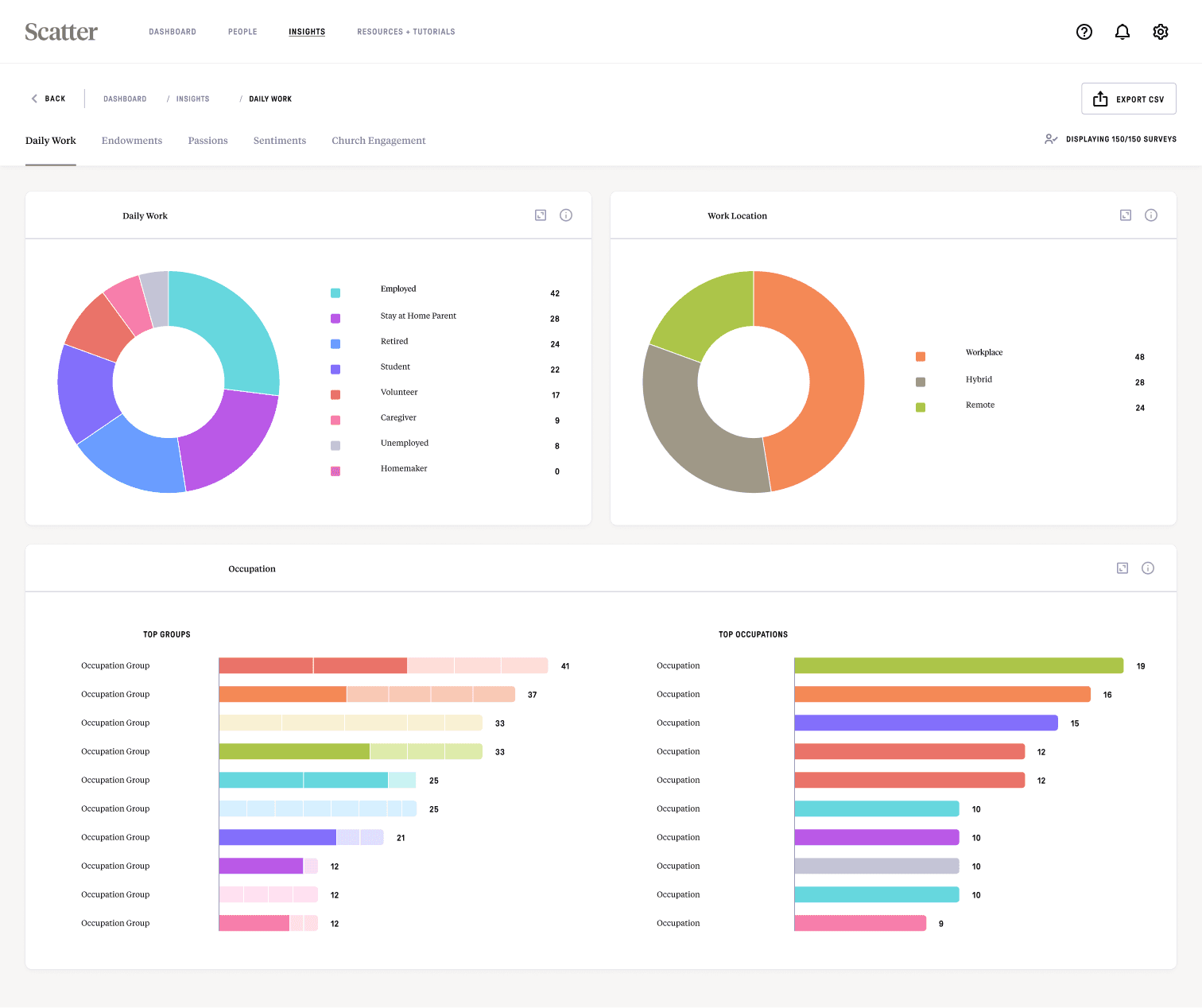Open the settings gear icon
The width and height of the screenshot is (1202, 1008).
pyautogui.click(x=1161, y=32)
